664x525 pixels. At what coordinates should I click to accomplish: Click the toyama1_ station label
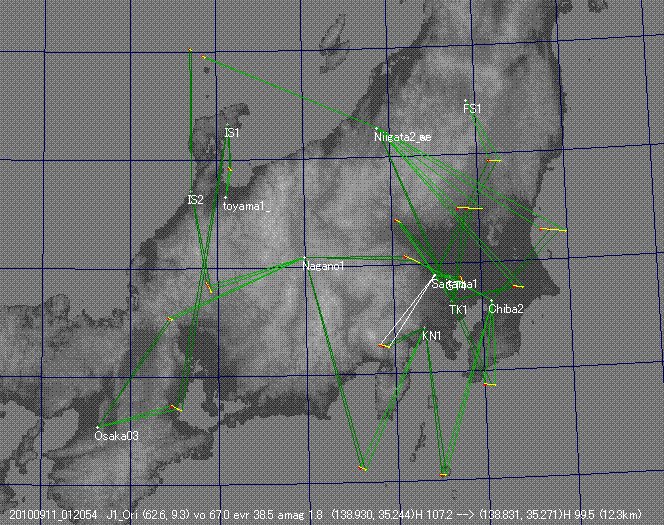[x=246, y=206]
